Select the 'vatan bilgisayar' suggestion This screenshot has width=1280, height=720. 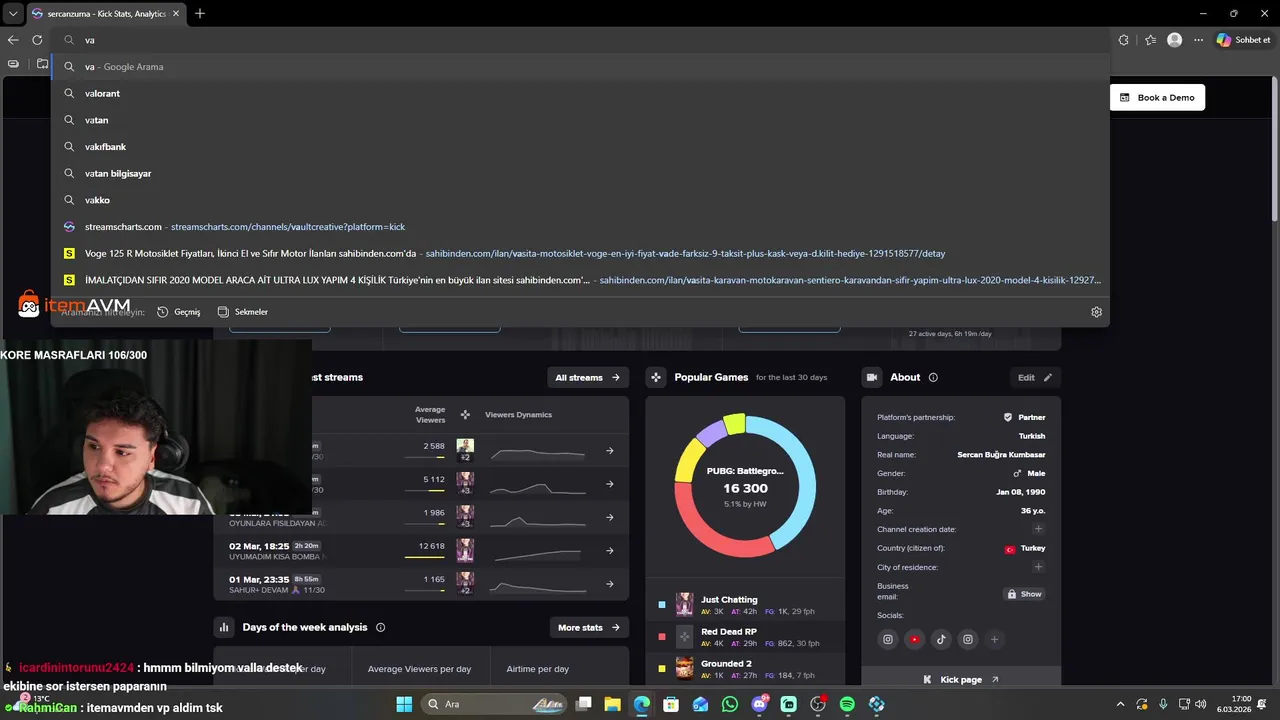pos(580,173)
